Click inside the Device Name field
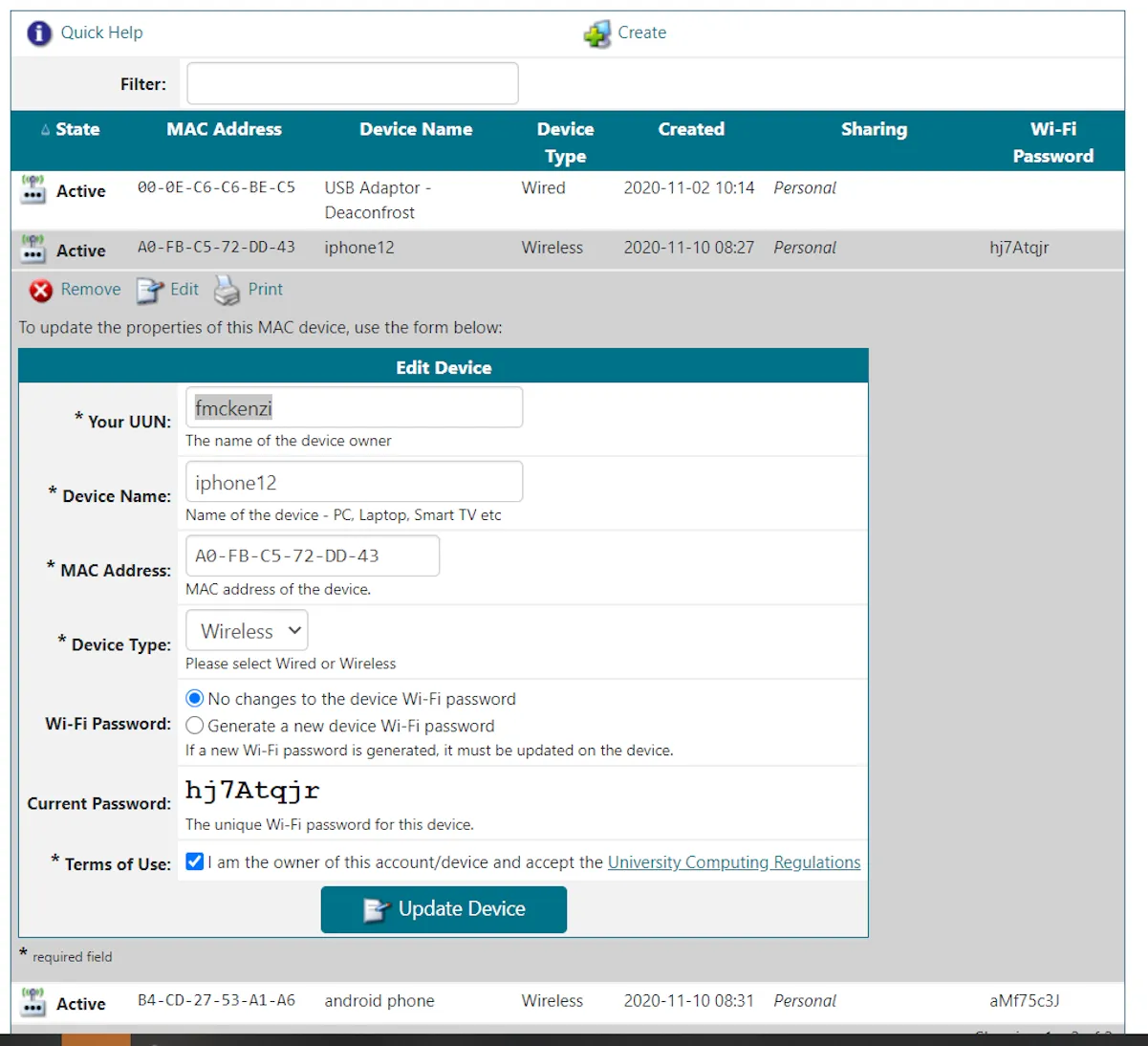Viewport: 1148px width, 1046px height. click(x=353, y=482)
